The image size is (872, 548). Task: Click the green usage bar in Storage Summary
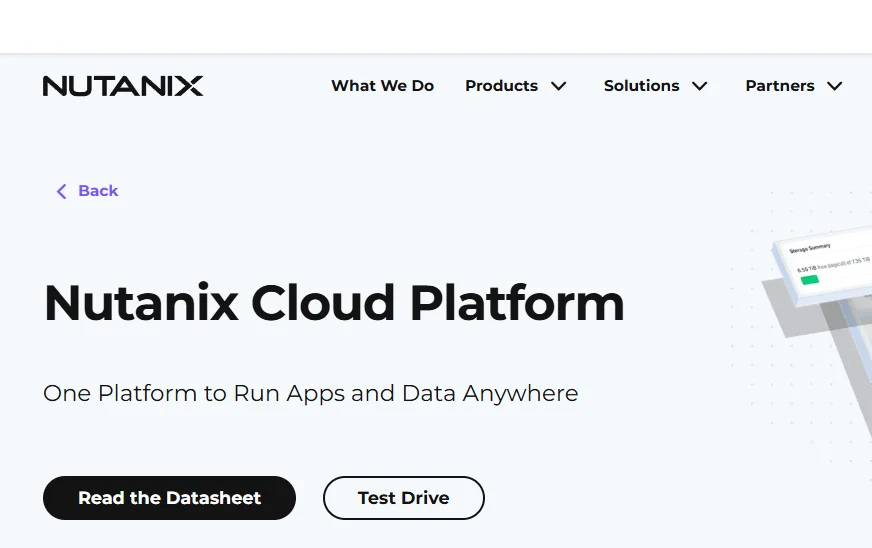(x=809, y=280)
